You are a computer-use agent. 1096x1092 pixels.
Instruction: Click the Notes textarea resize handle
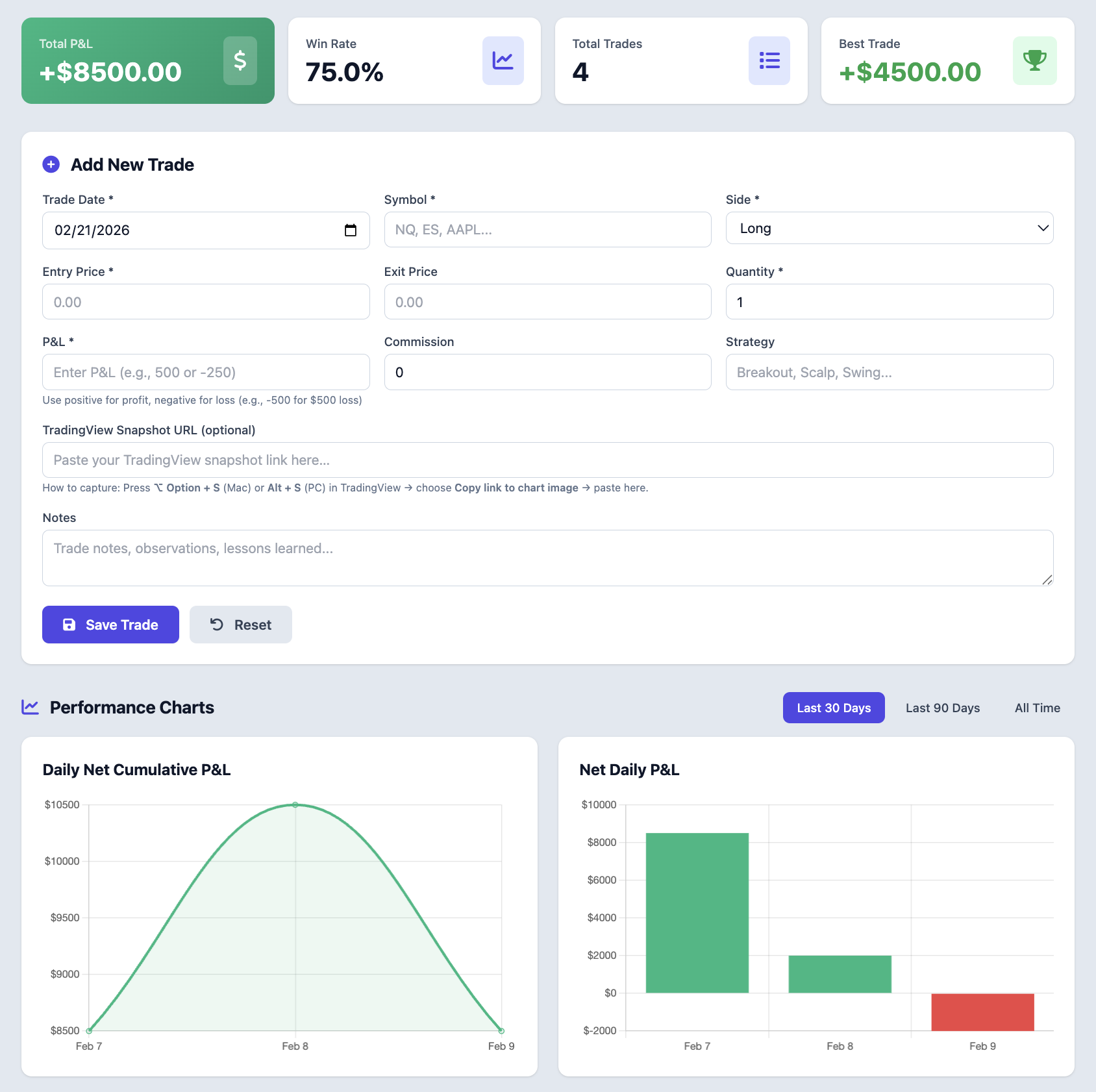1048,581
